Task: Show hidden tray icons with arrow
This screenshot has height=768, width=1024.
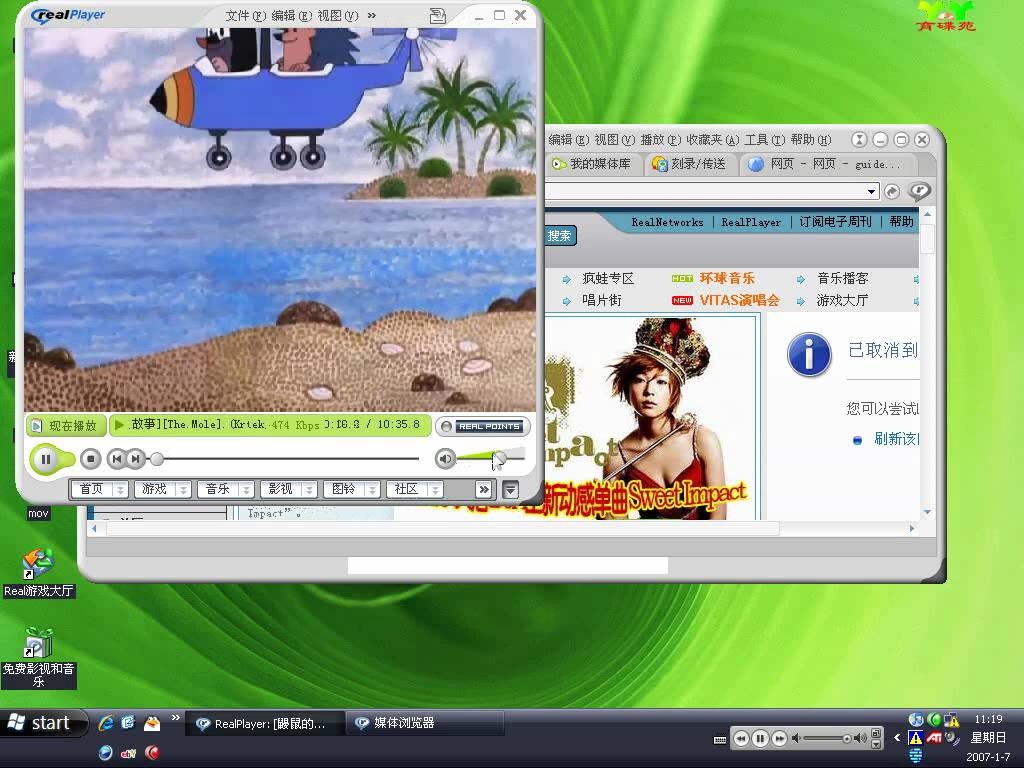Action: (897, 738)
